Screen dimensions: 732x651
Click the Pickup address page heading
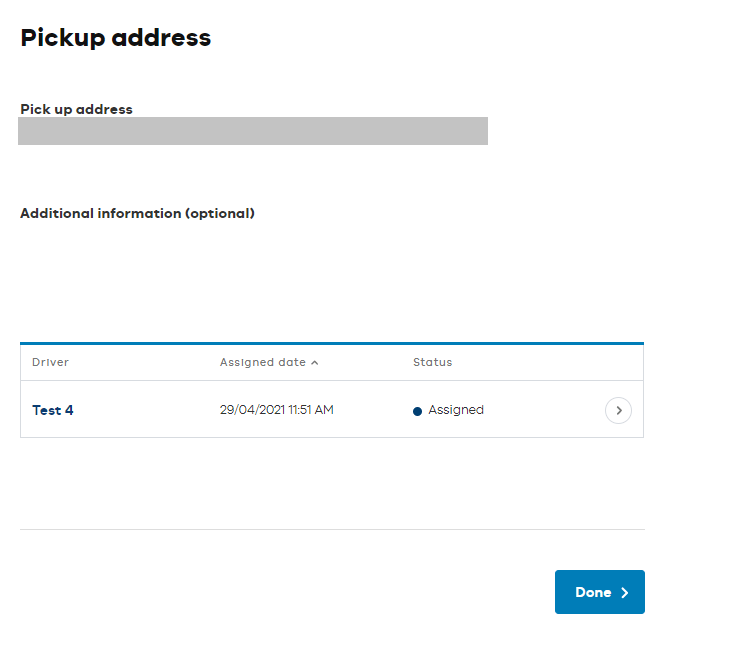[x=116, y=38]
